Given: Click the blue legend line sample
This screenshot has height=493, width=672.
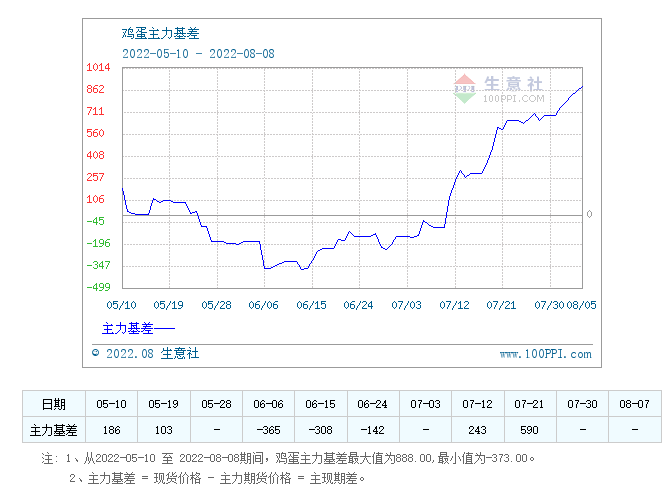Looking at the screenshot, I should [165, 328].
